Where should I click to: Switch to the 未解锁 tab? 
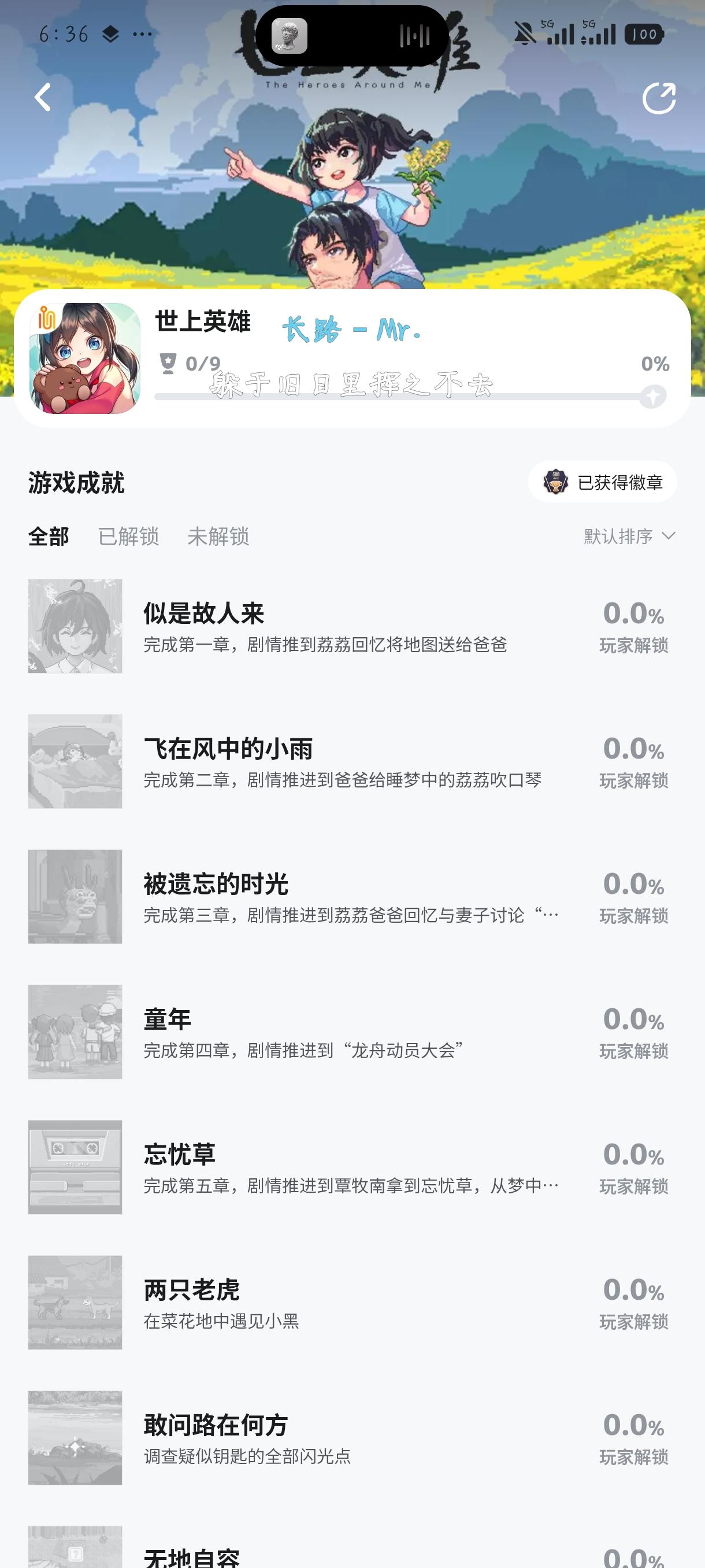(x=218, y=537)
